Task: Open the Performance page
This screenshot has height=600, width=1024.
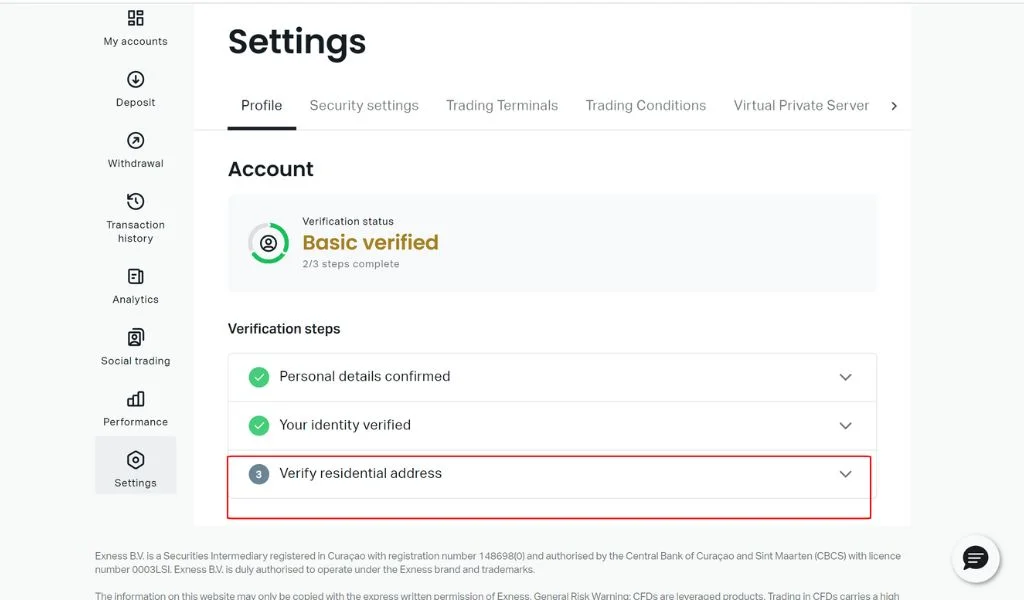Action: 135,406
